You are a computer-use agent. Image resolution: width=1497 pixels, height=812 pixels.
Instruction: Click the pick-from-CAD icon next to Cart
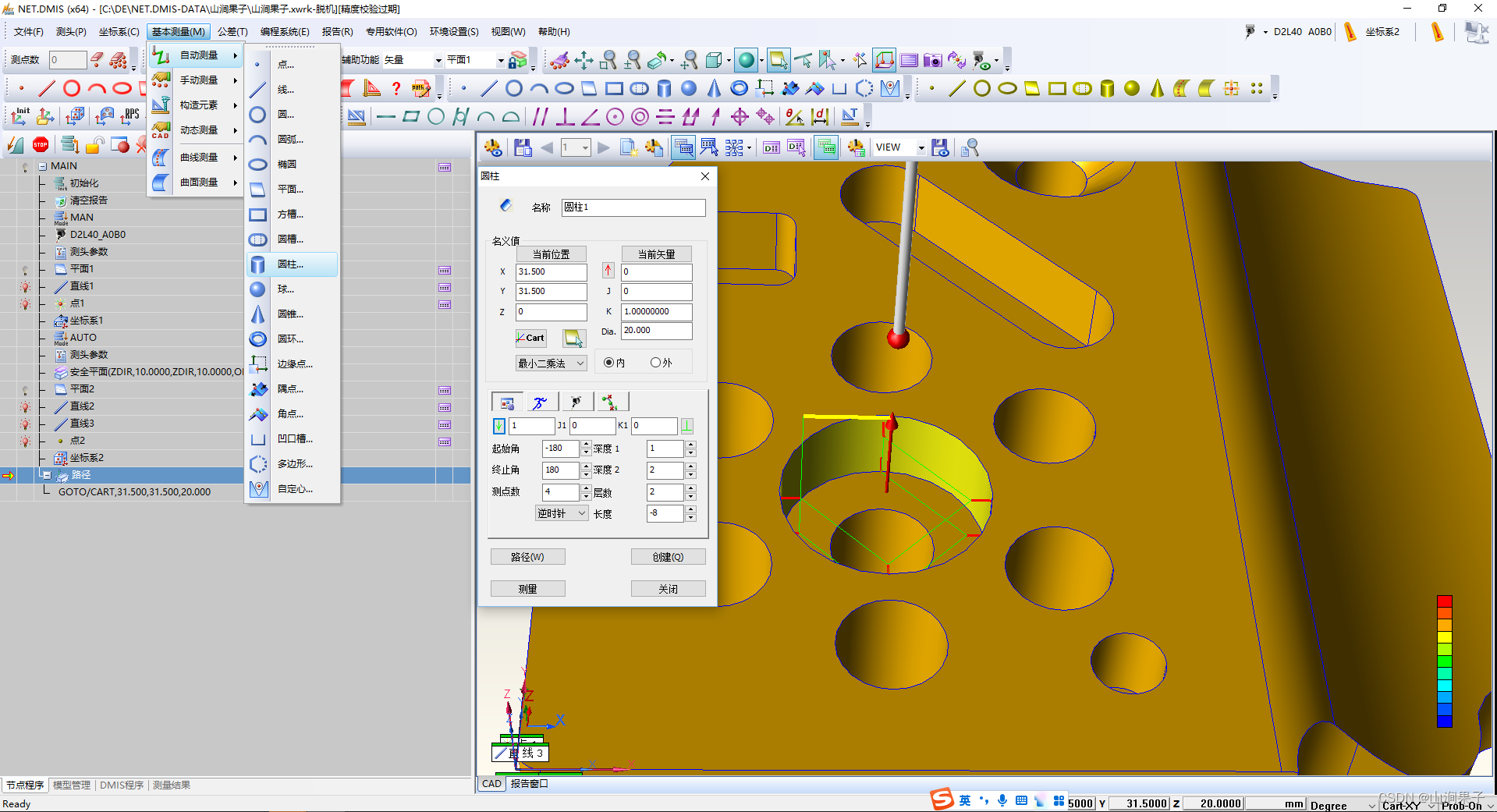[x=573, y=338]
